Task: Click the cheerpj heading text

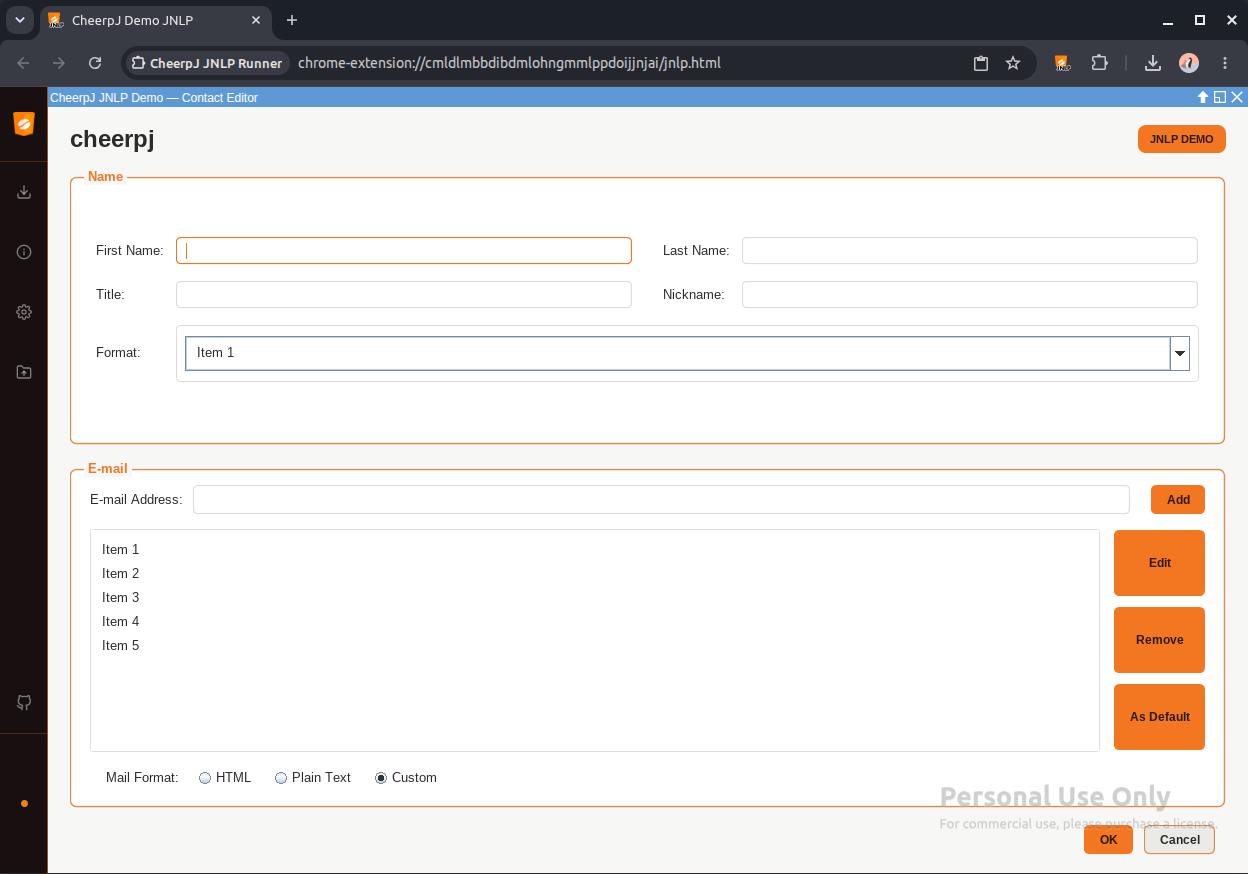Action: (112, 139)
